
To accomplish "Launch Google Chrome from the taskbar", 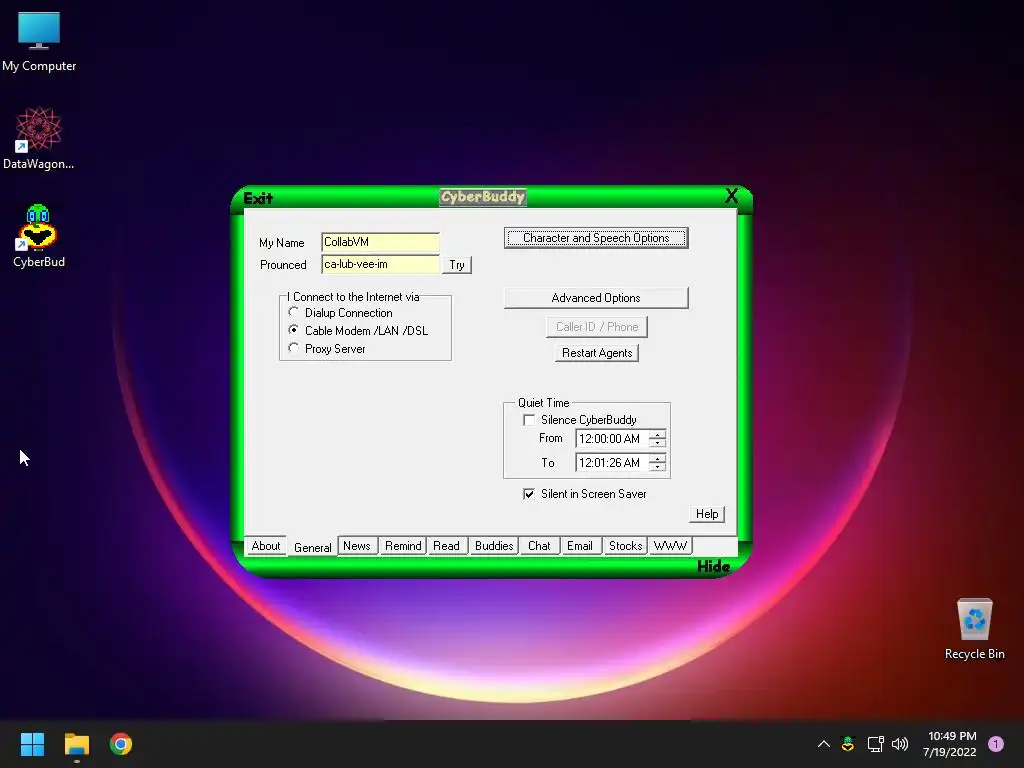I will (x=121, y=744).
